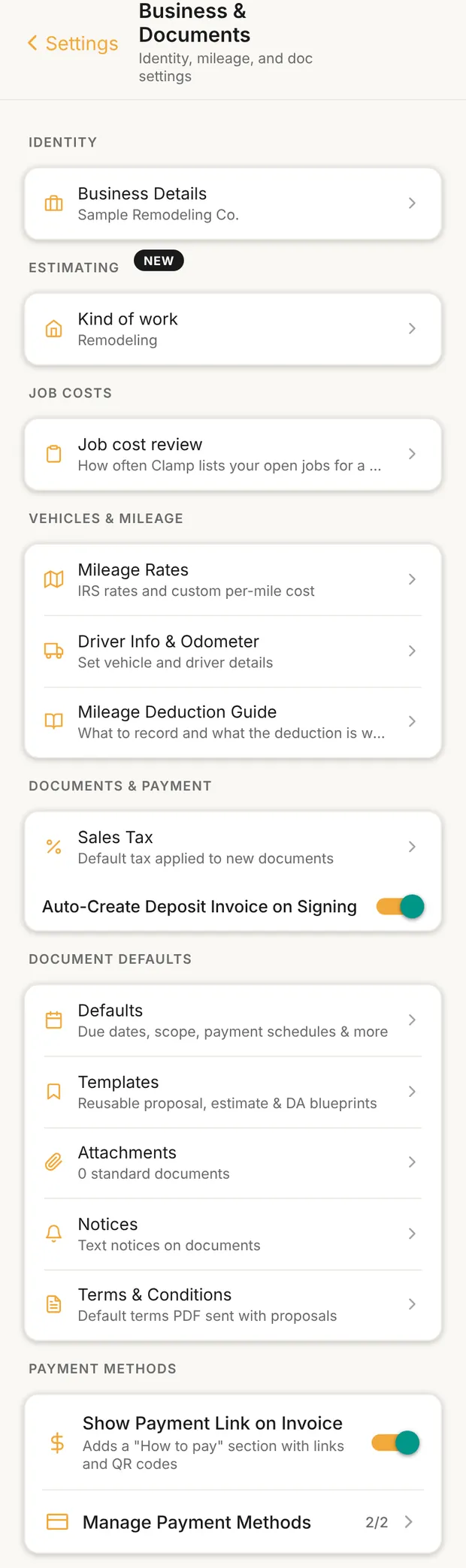Open Templates via its chevron

click(412, 1092)
